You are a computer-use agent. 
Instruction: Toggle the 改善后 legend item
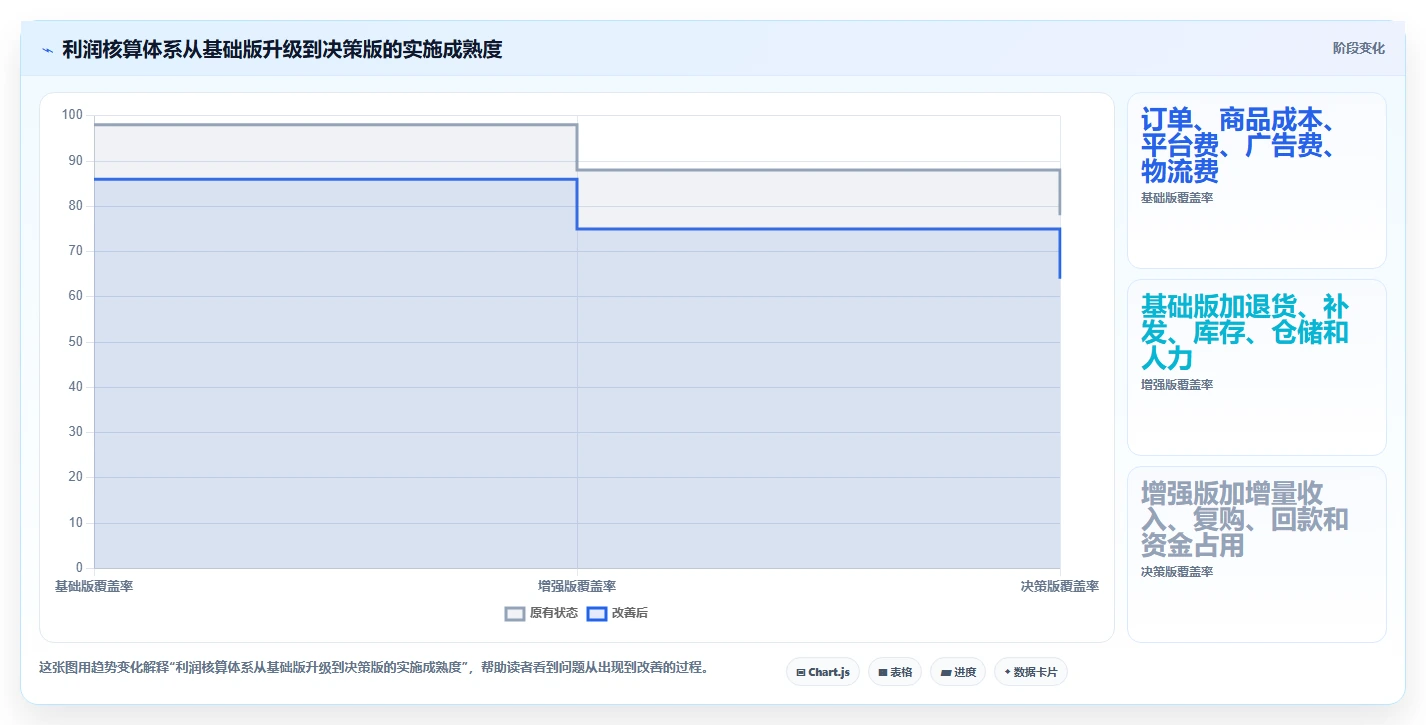tap(617, 613)
